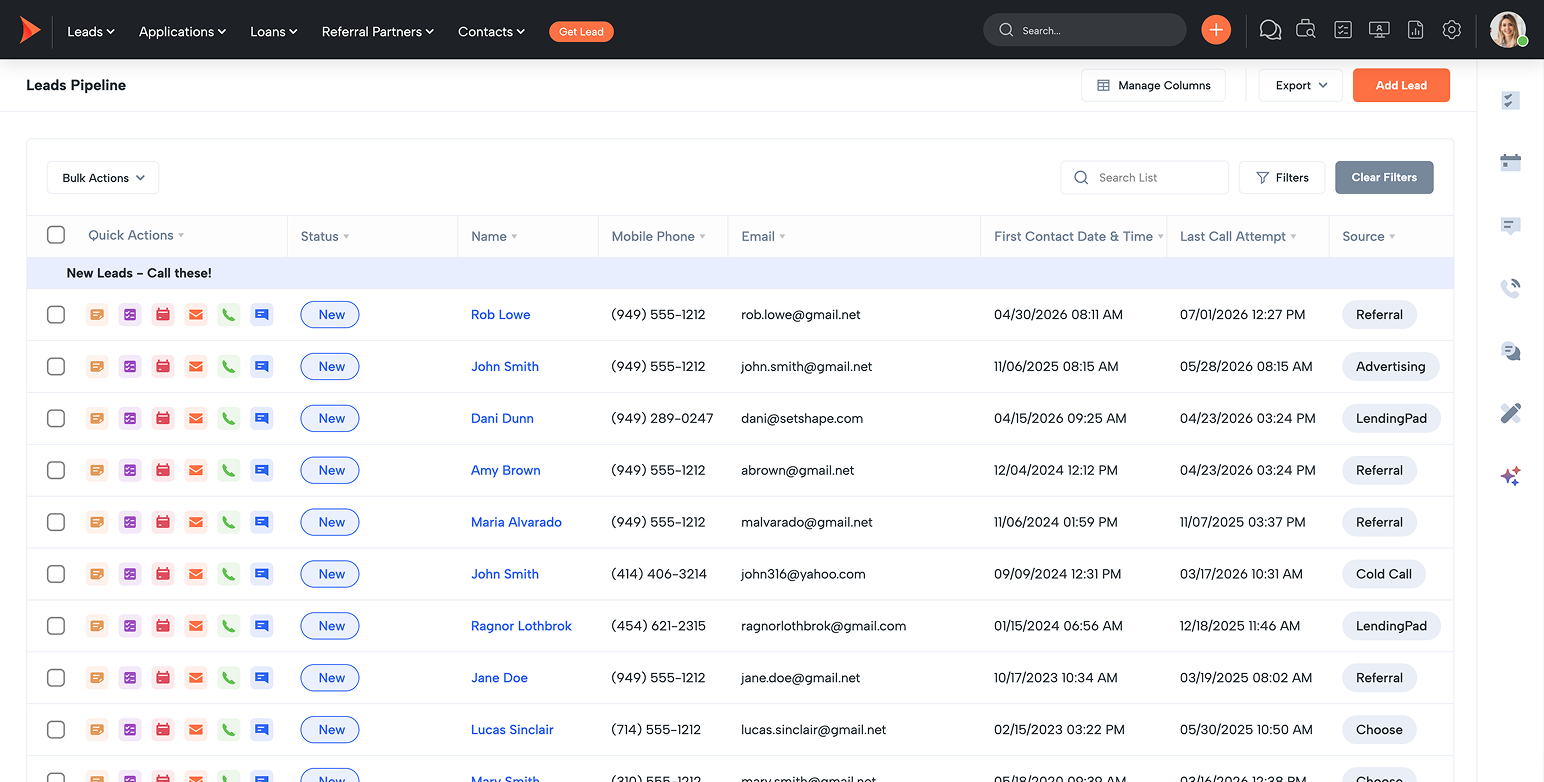This screenshot has width=1544, height=782.
Task: Click the app logo in the top-left
Action: click(30, 31)
